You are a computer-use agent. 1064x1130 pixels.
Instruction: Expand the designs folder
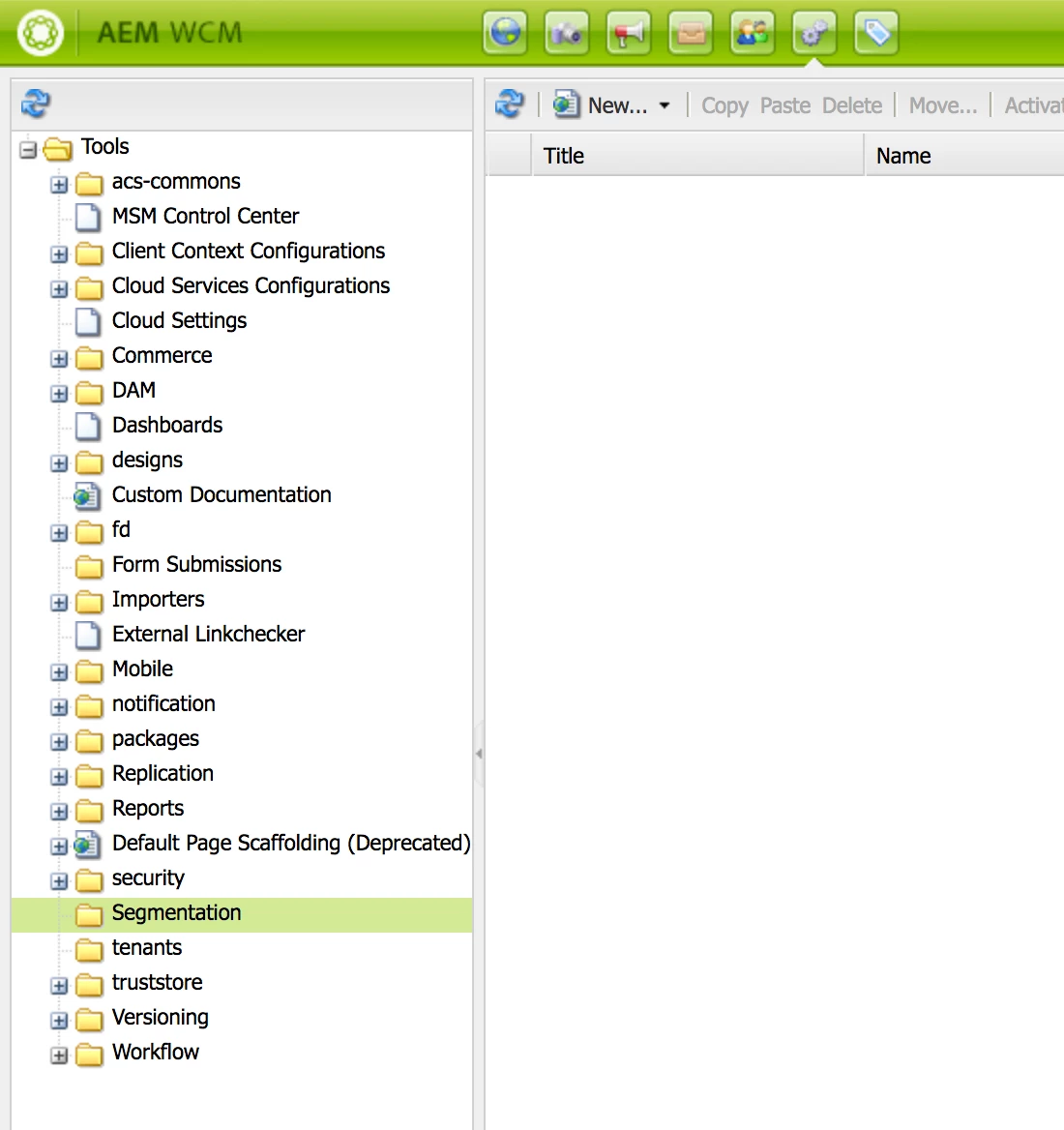click(59, 463)
